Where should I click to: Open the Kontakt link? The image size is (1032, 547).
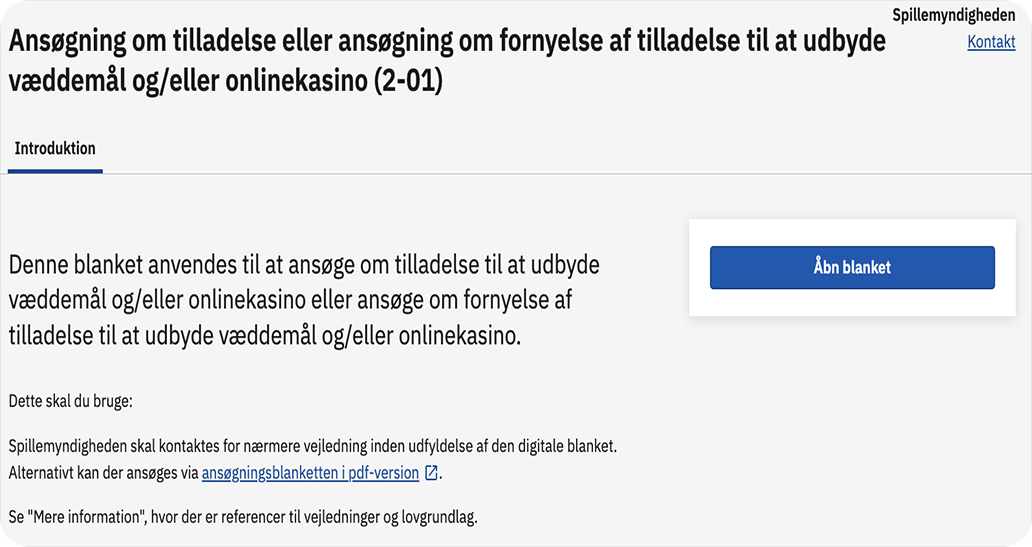pyautogui.click(x=991, y=42)
